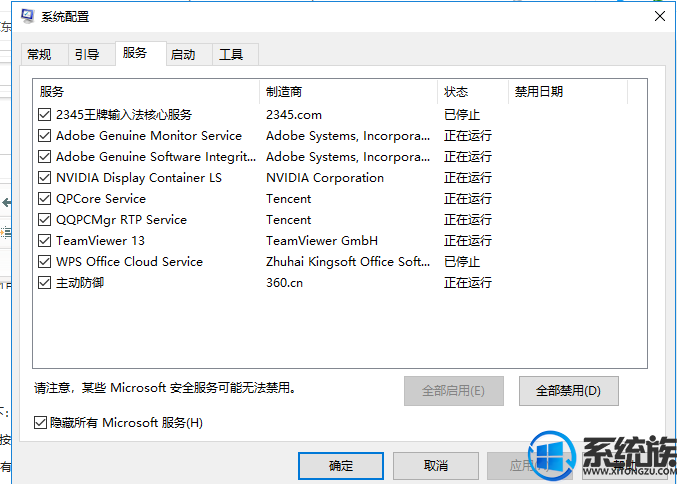Toggle Adobe Genuine Monitor Service checkbox
The width and height of the screenshot is (677, 484).
(44, 136)
